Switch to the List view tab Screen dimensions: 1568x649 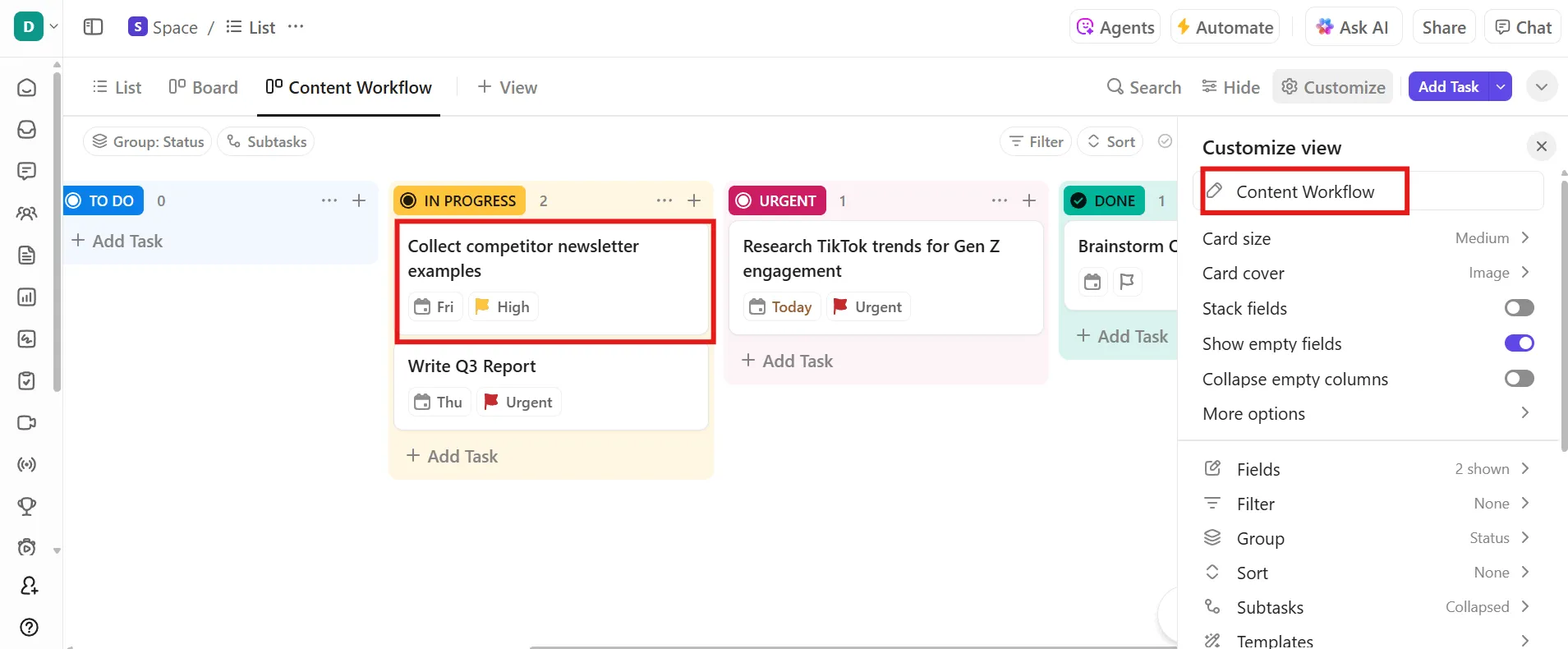[x=117, y=87]
